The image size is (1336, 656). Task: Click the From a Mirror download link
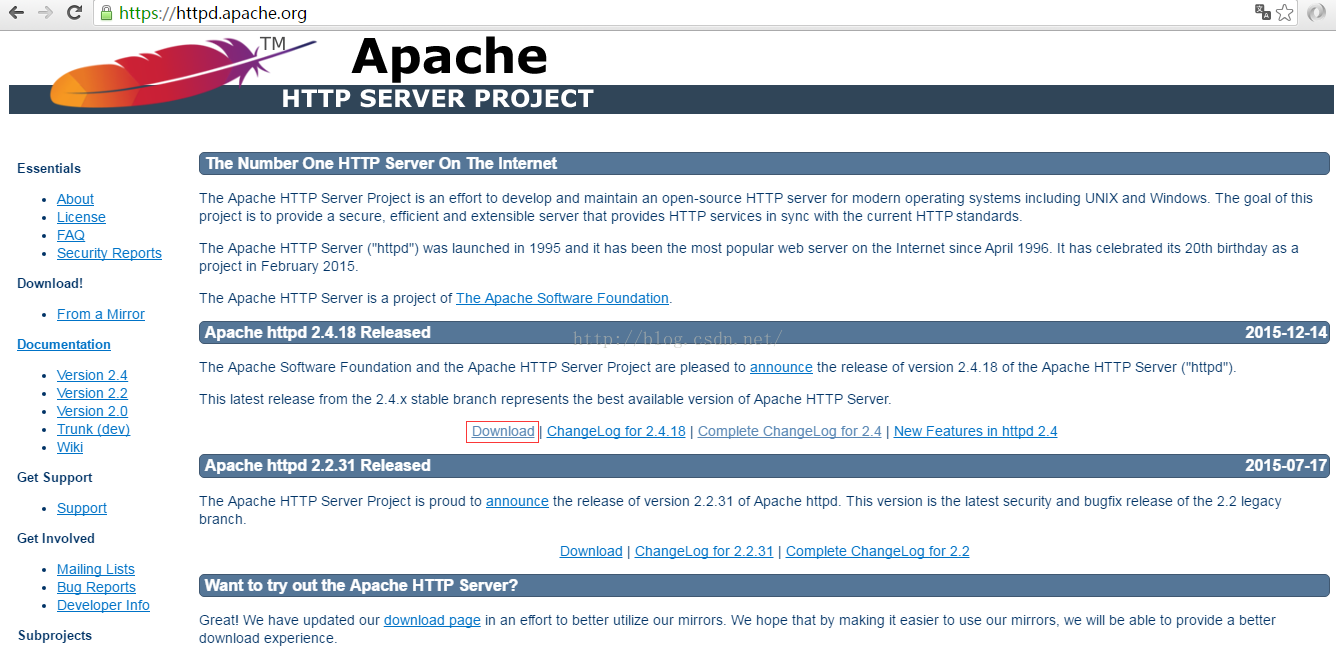coord(101,314)
